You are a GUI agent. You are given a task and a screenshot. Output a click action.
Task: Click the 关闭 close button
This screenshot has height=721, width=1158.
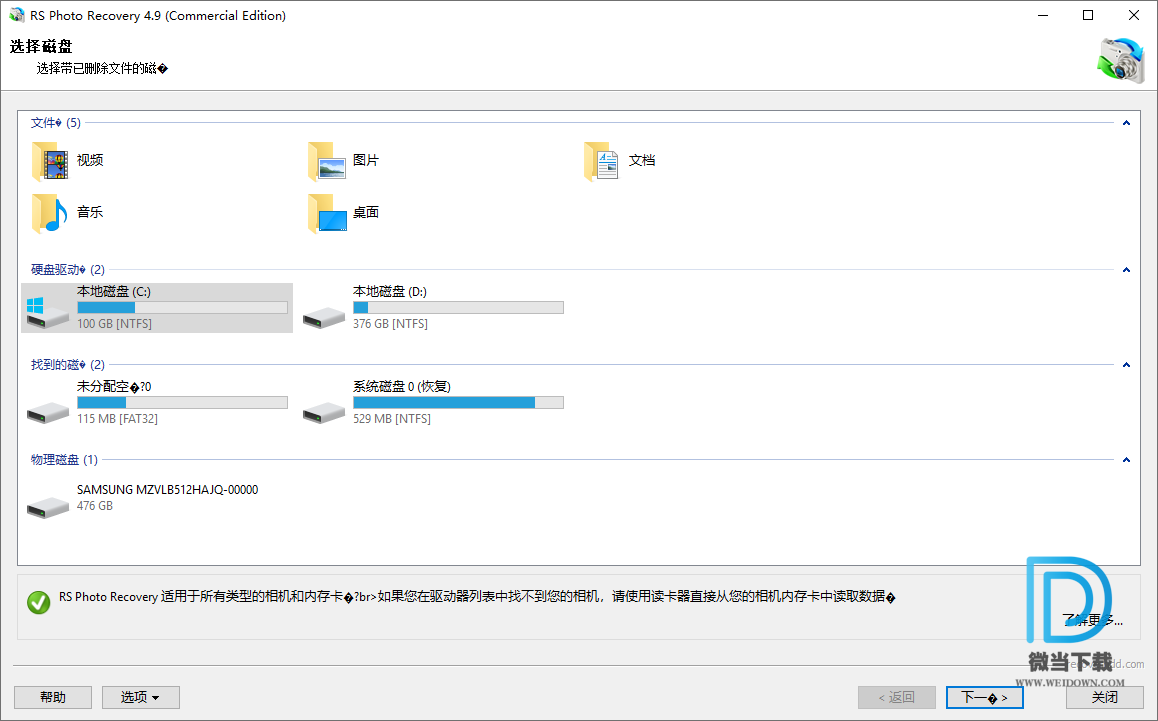click(1105, 697)
